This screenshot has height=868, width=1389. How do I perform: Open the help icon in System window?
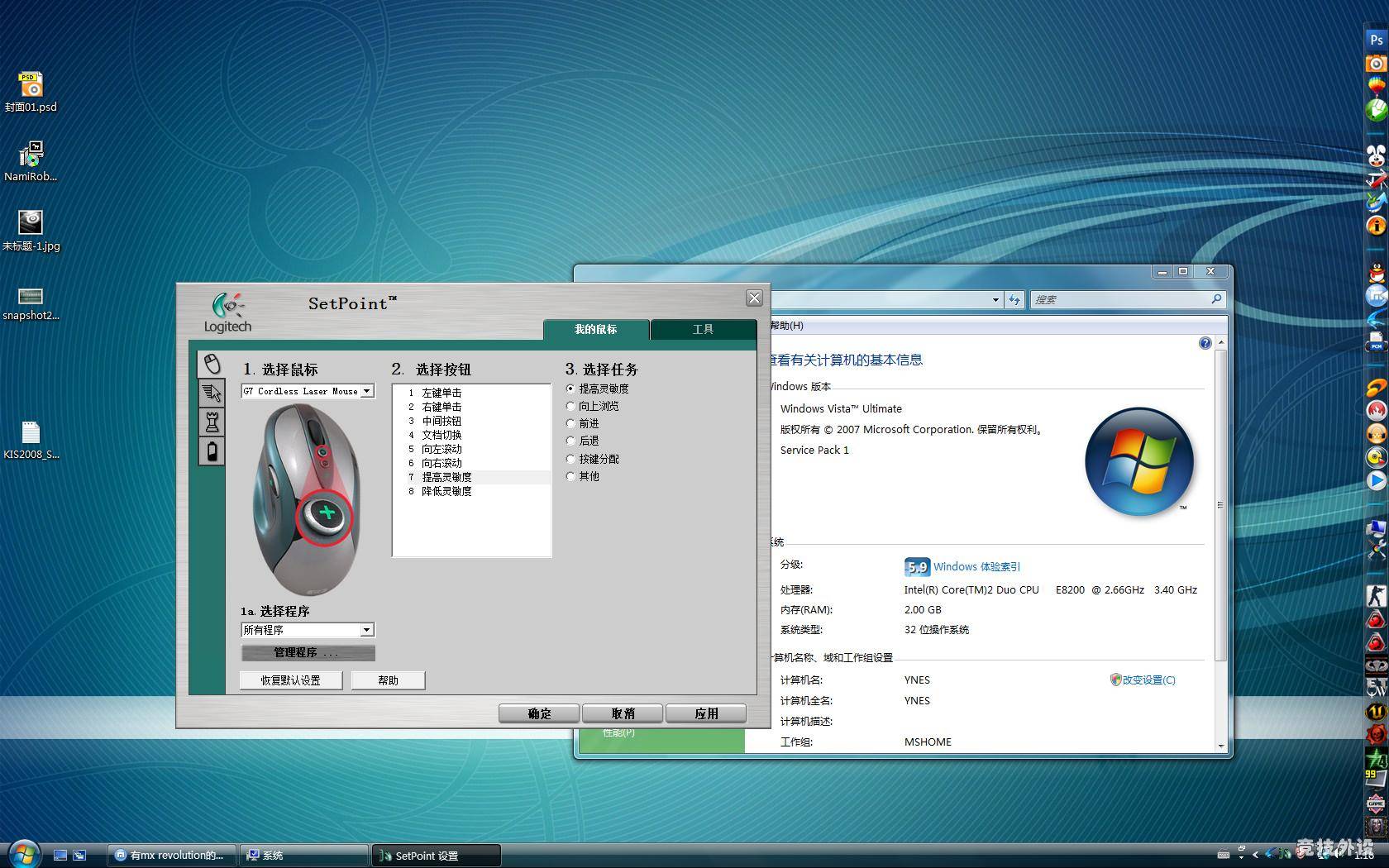[x=1205, y=343]
